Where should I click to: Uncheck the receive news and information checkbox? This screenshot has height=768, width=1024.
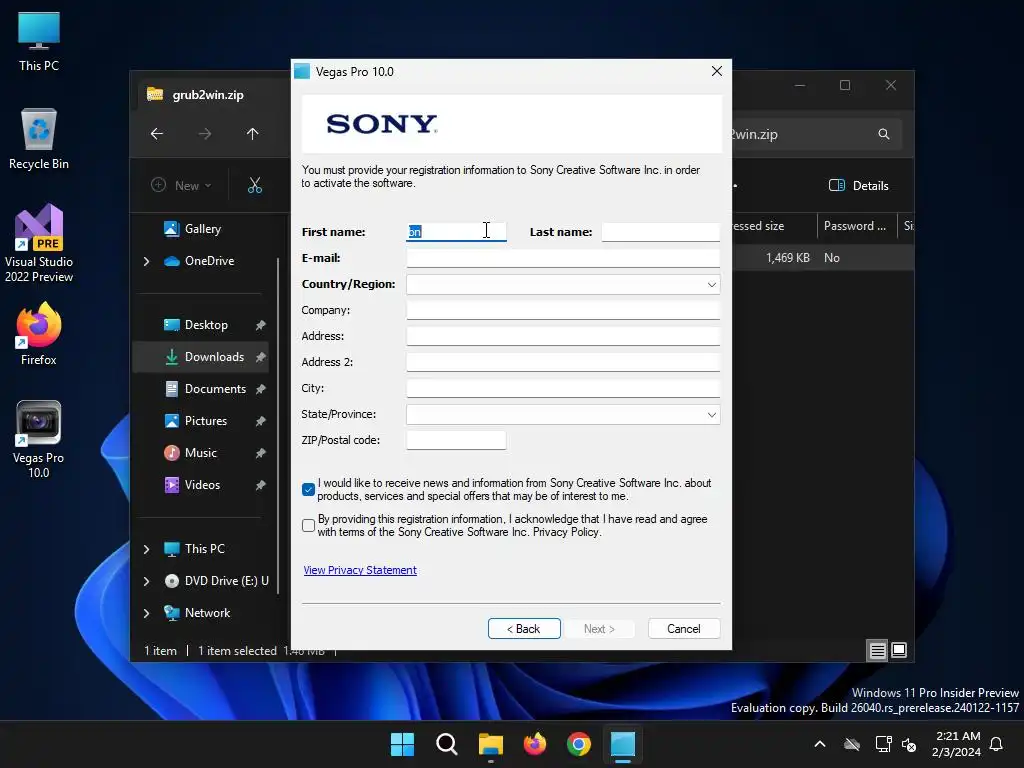coord(309,489)
